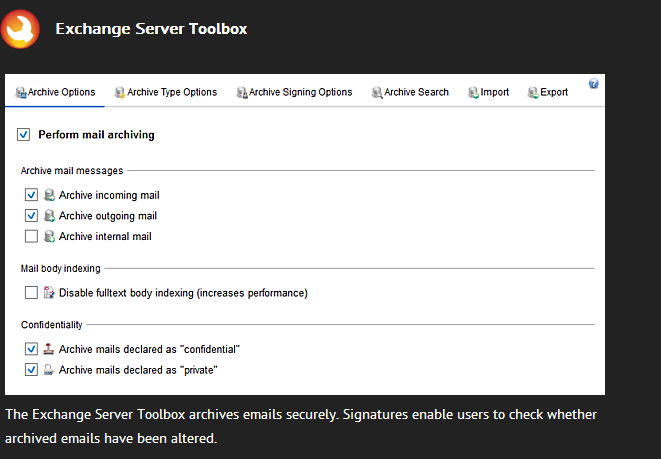The width and height of the screenshot is (661, 459).
Task: Uncheck Archive incoming mail option
Action: [x=31, y=195]
